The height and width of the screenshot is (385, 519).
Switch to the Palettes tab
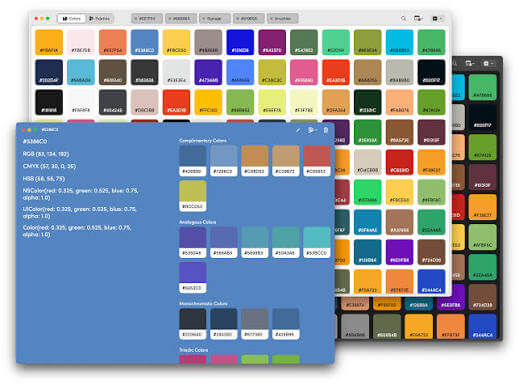tap(99, 19)
